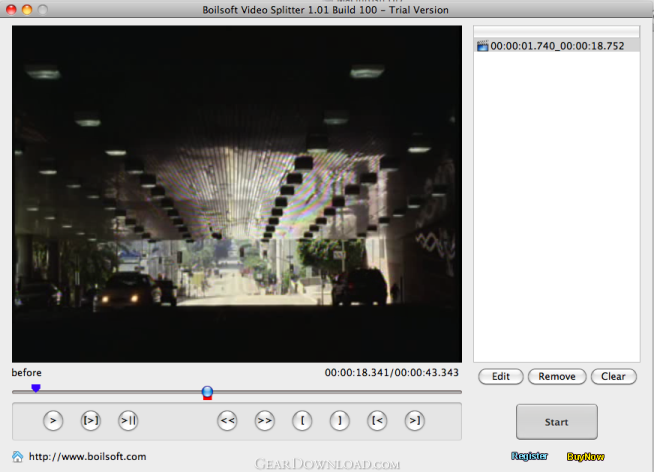Click the home icon beside website URL
Image resolution: width=654 pixels, height=472 pixels.
pyautogui.click(x=18, y=457)
